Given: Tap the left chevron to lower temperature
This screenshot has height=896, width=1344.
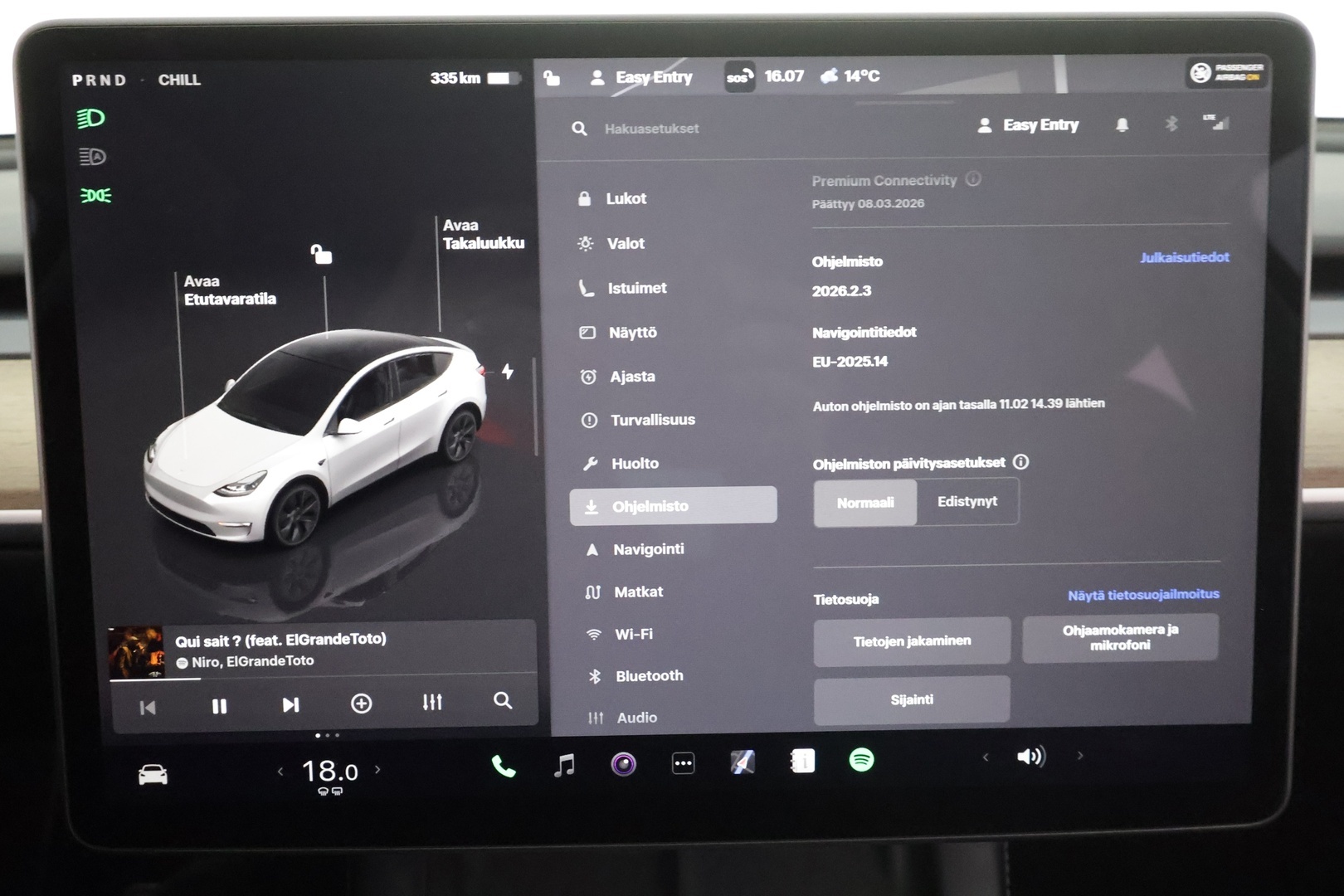Looking at the screenshot, I should [x=280, y=770].
